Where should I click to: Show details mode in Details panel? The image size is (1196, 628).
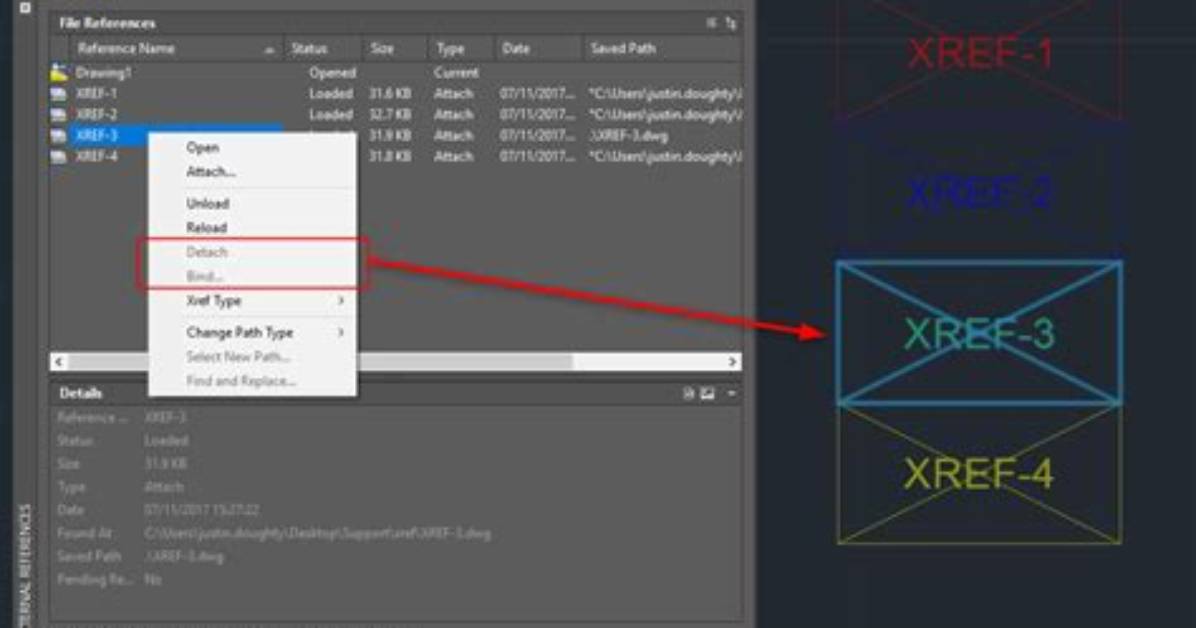(688, 394)
